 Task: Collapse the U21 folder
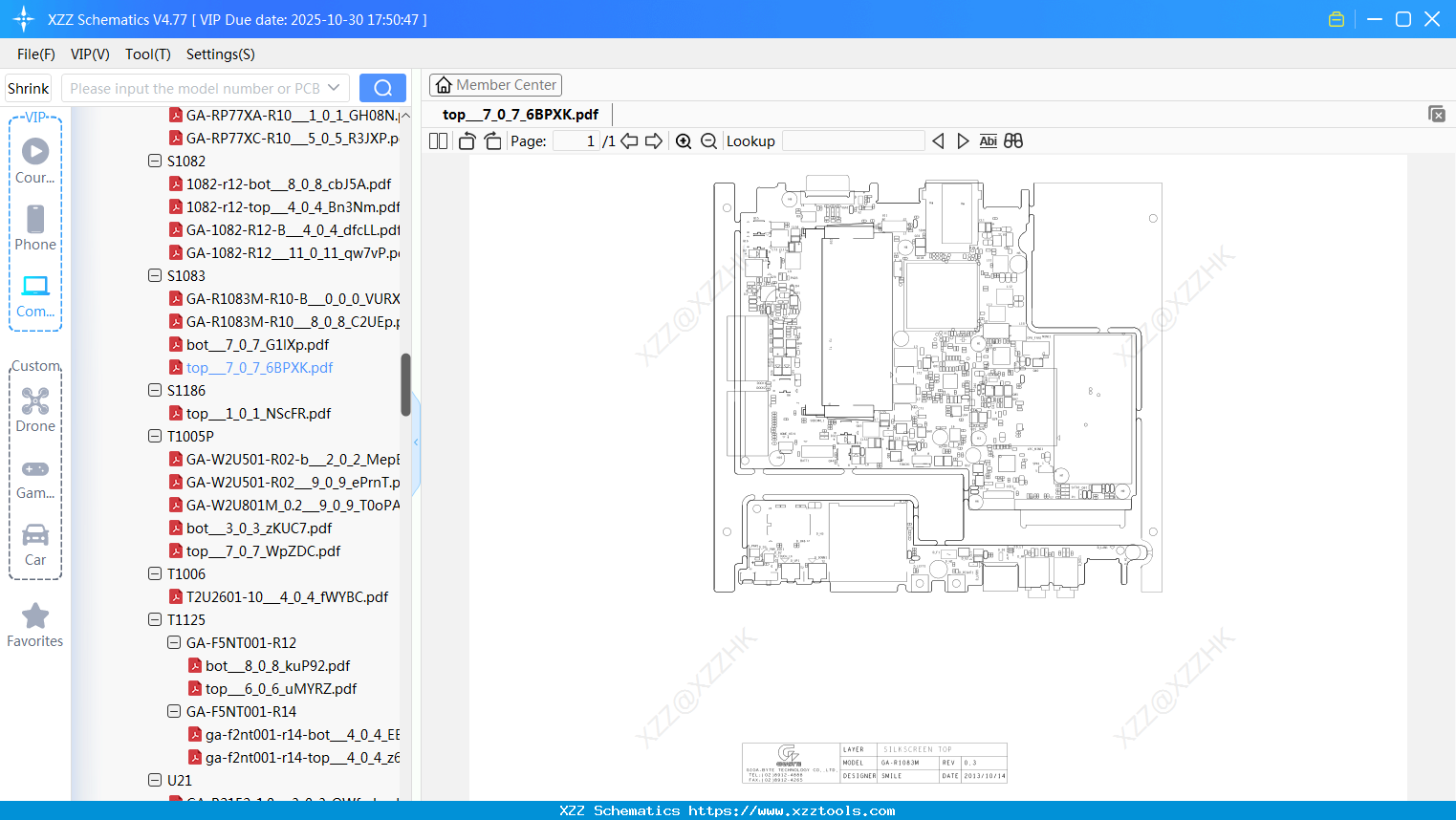click(155, 780)
